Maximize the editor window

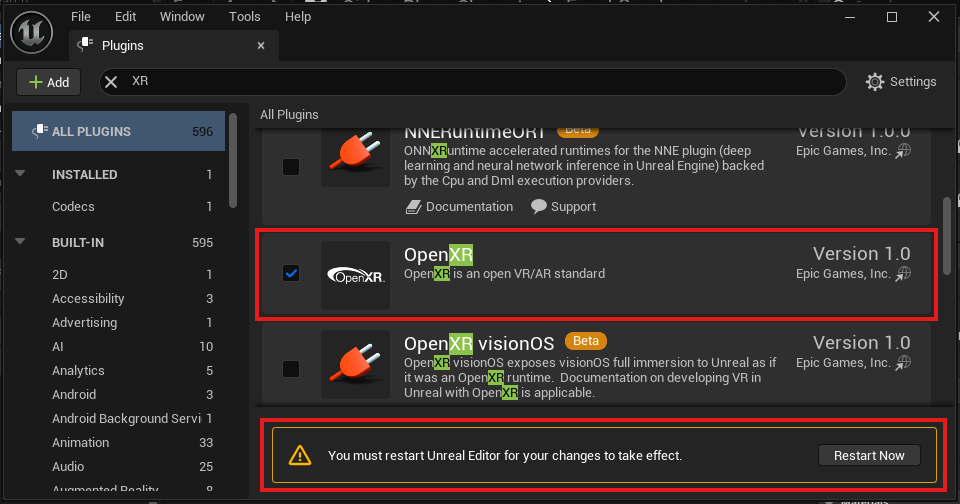click(x=892, y=17)
